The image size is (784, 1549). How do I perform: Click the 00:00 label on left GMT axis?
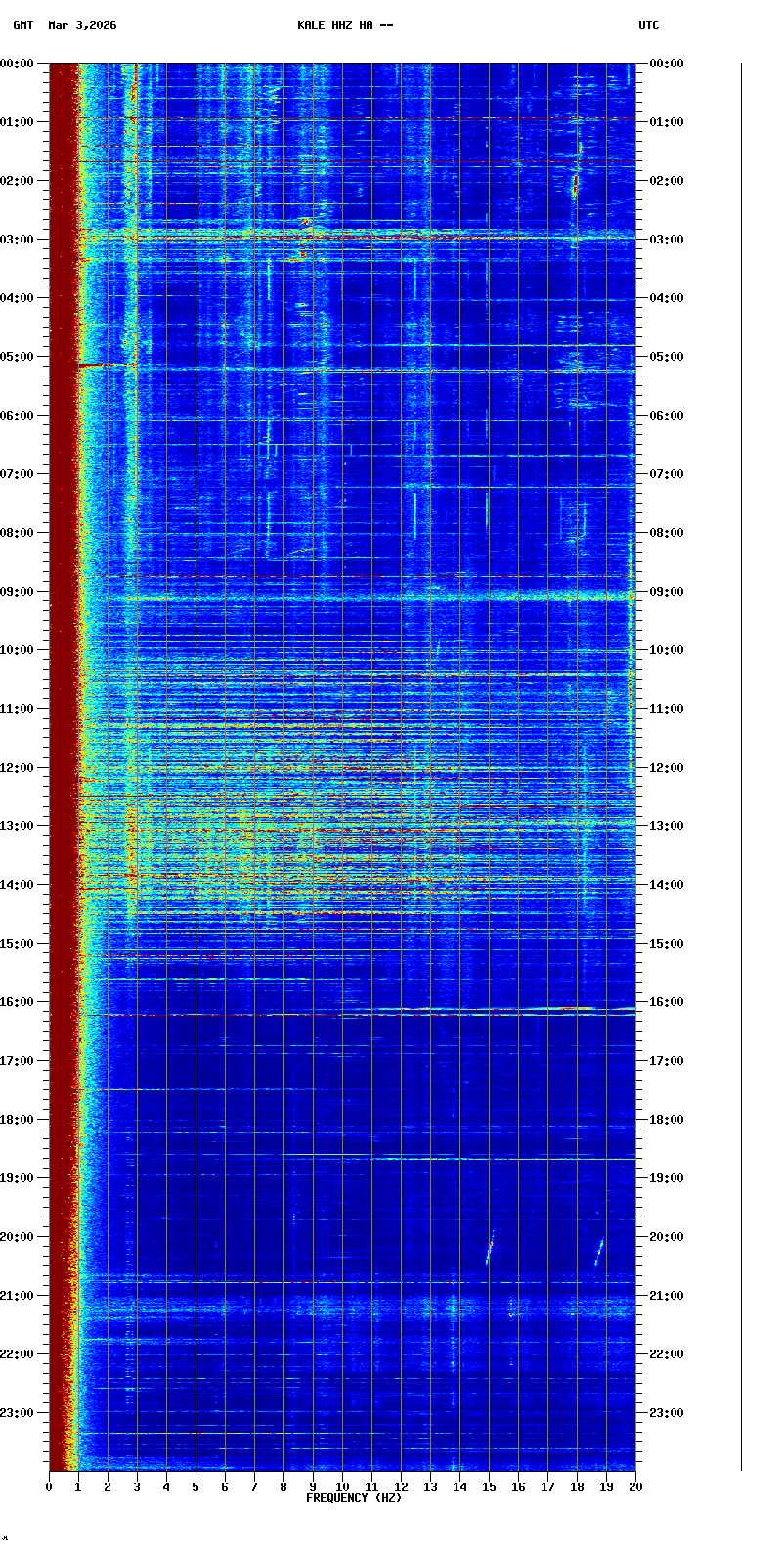(x=18, y=64)
